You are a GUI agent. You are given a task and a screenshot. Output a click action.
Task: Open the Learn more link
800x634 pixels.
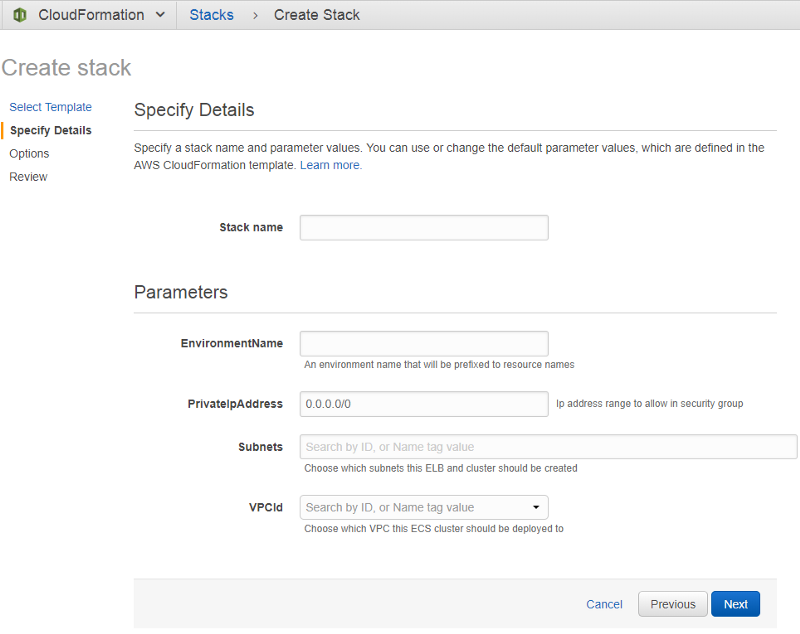point(330,165)
